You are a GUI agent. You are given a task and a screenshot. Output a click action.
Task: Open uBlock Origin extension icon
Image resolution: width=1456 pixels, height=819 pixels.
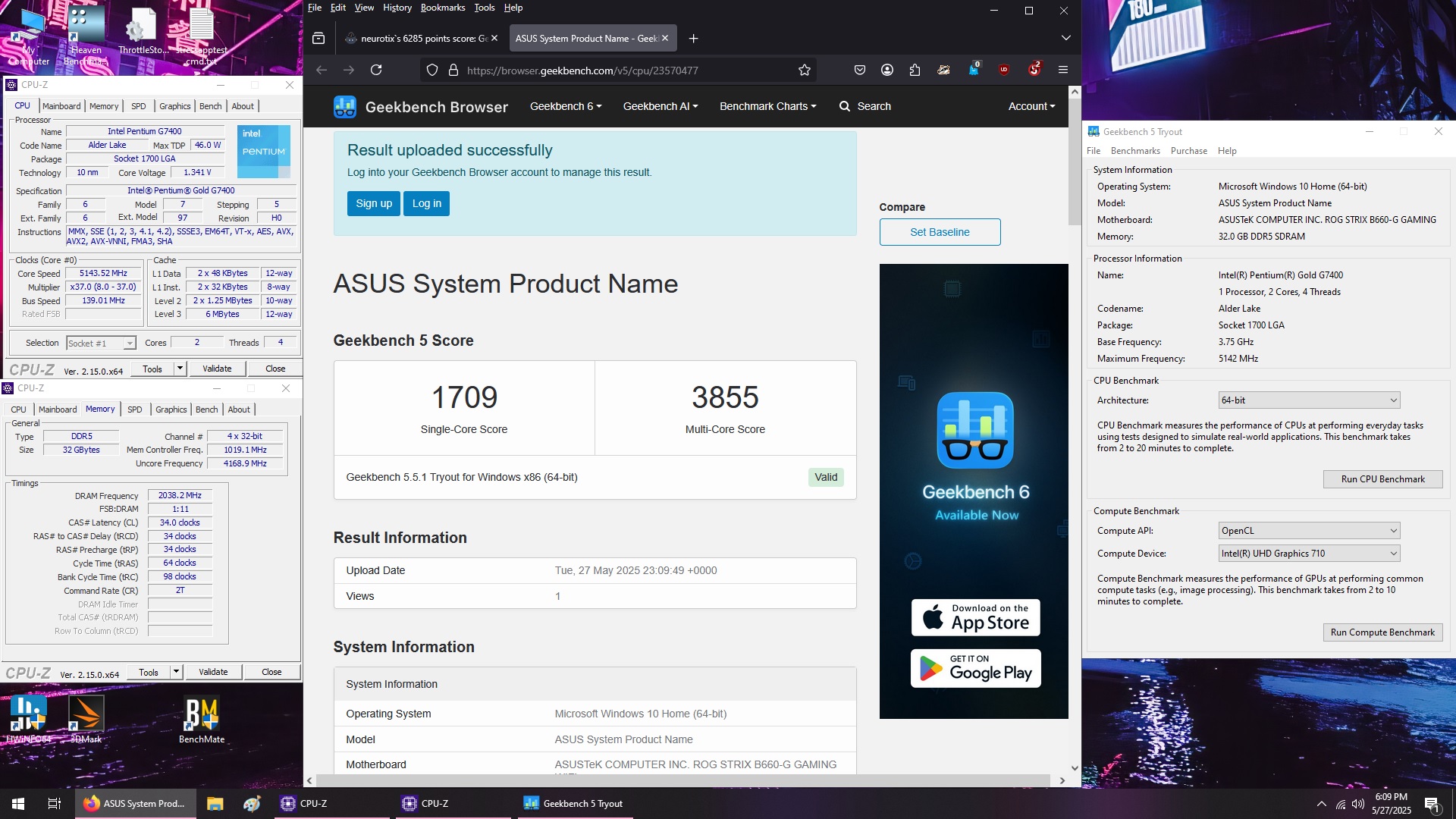point(1004,70)
